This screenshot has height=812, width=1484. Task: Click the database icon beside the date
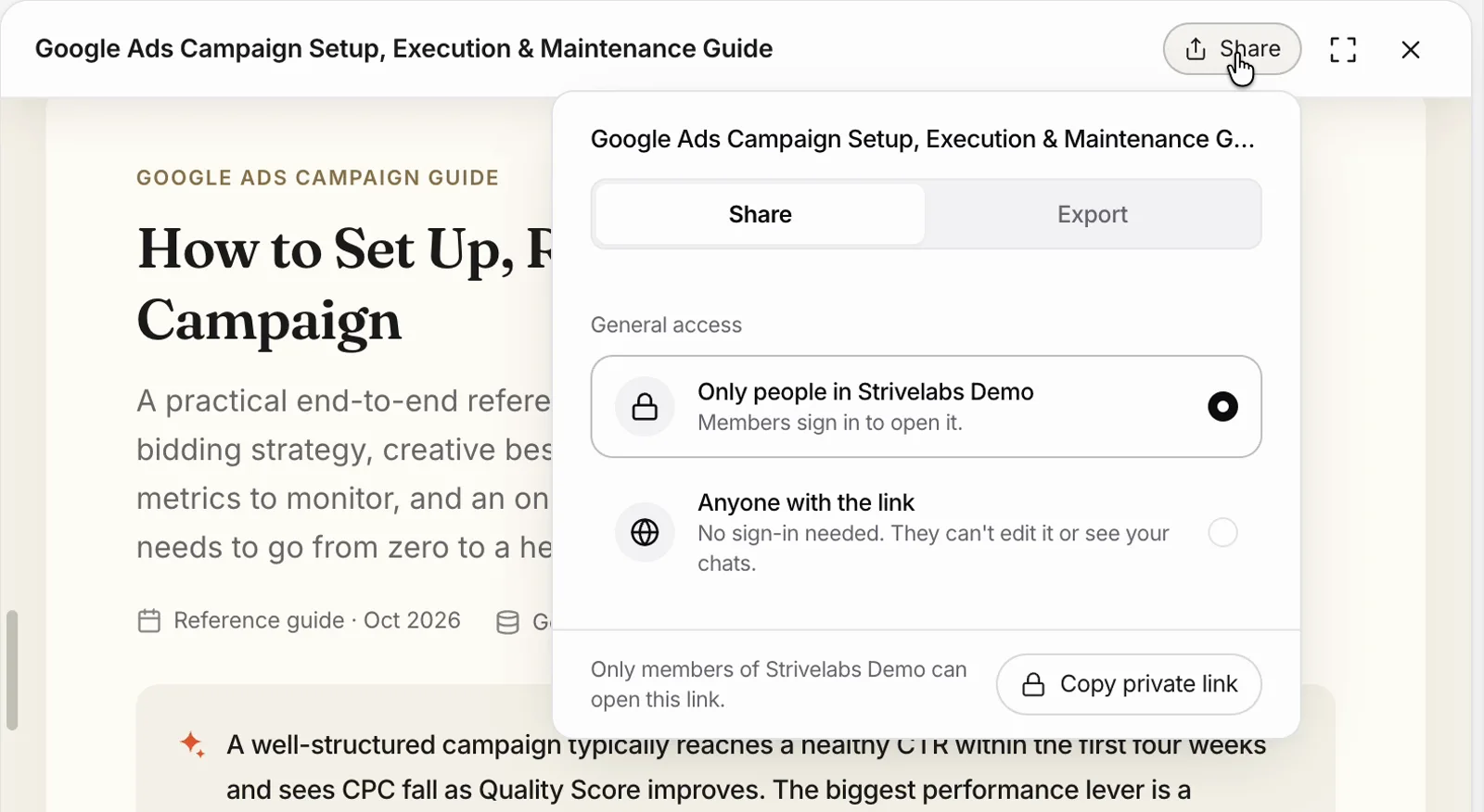tap(507, 622)
